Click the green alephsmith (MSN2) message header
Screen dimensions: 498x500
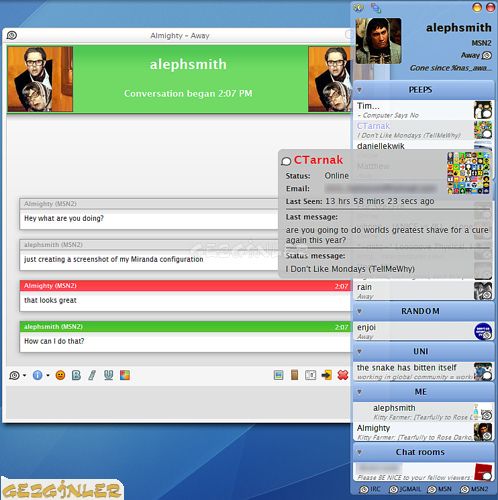tap(185, 327)
